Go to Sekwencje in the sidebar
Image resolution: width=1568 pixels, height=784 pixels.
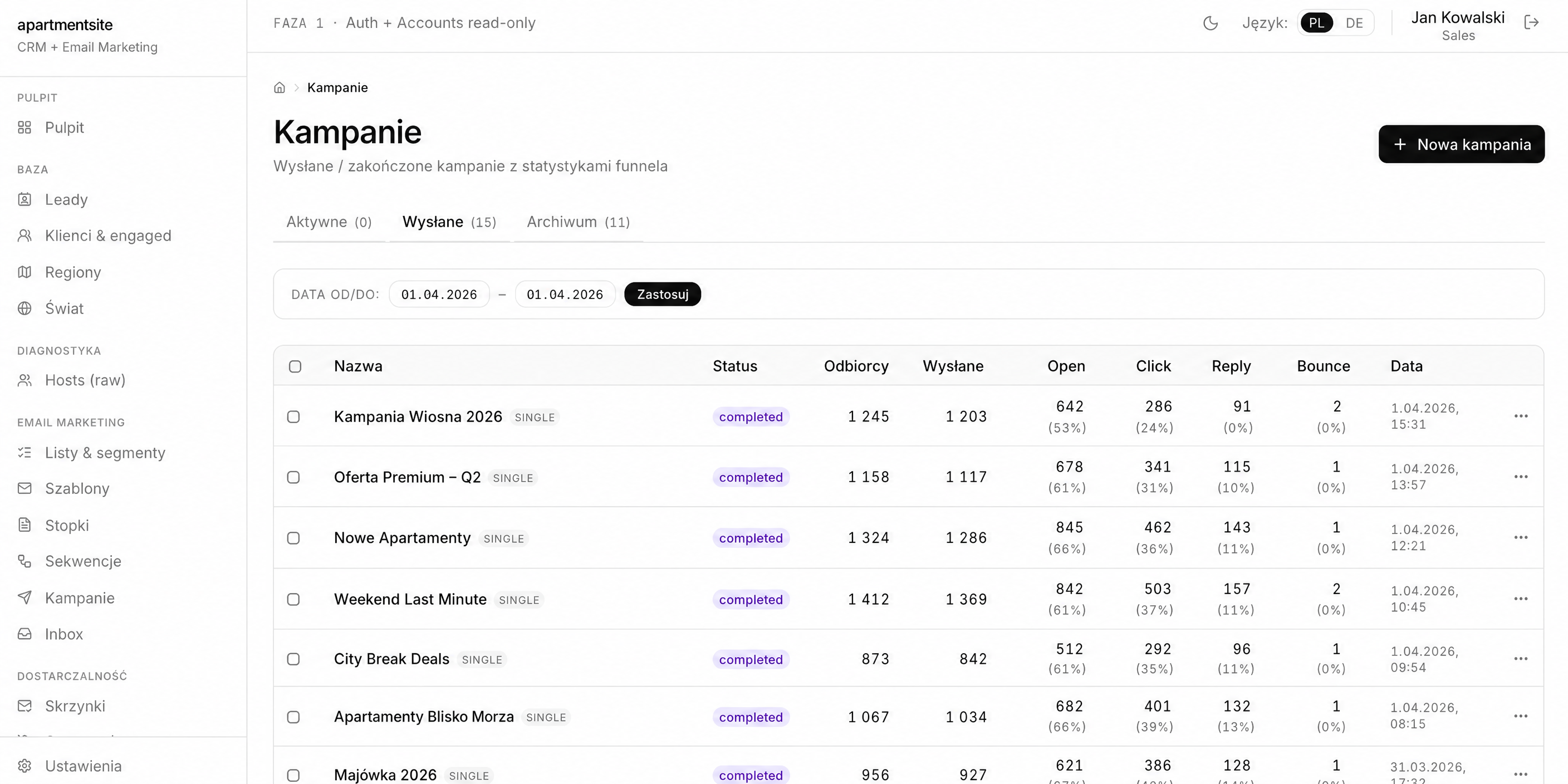tap(83, 561)
